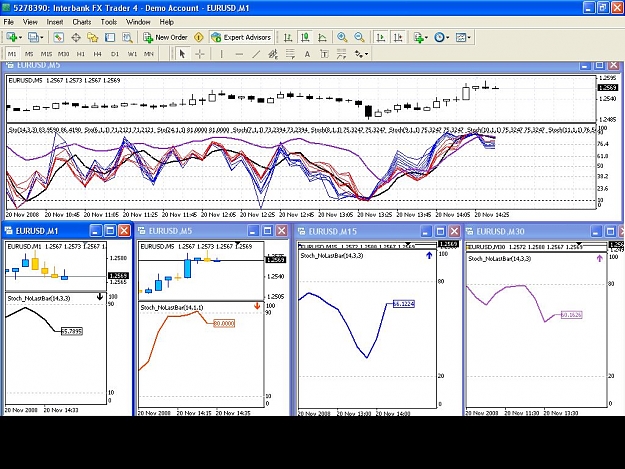
Task: Toggle chart Auto Scroll
Action: click(381, 37)
